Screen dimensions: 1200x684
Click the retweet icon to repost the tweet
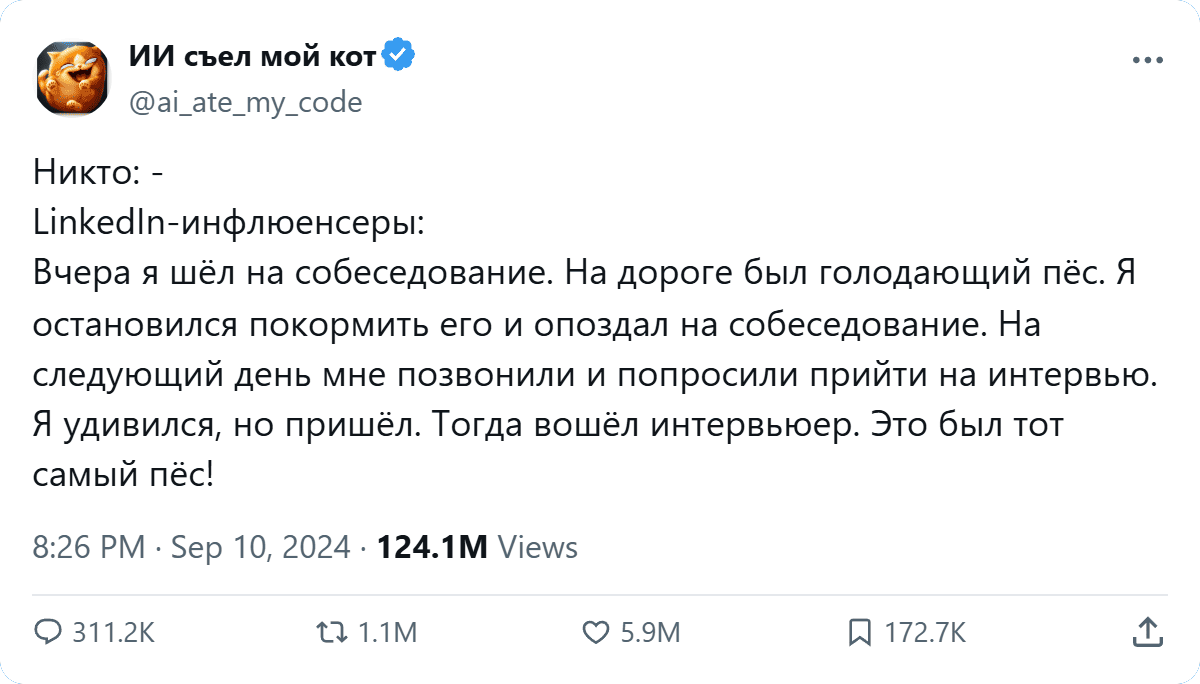[x=336, y=632]
